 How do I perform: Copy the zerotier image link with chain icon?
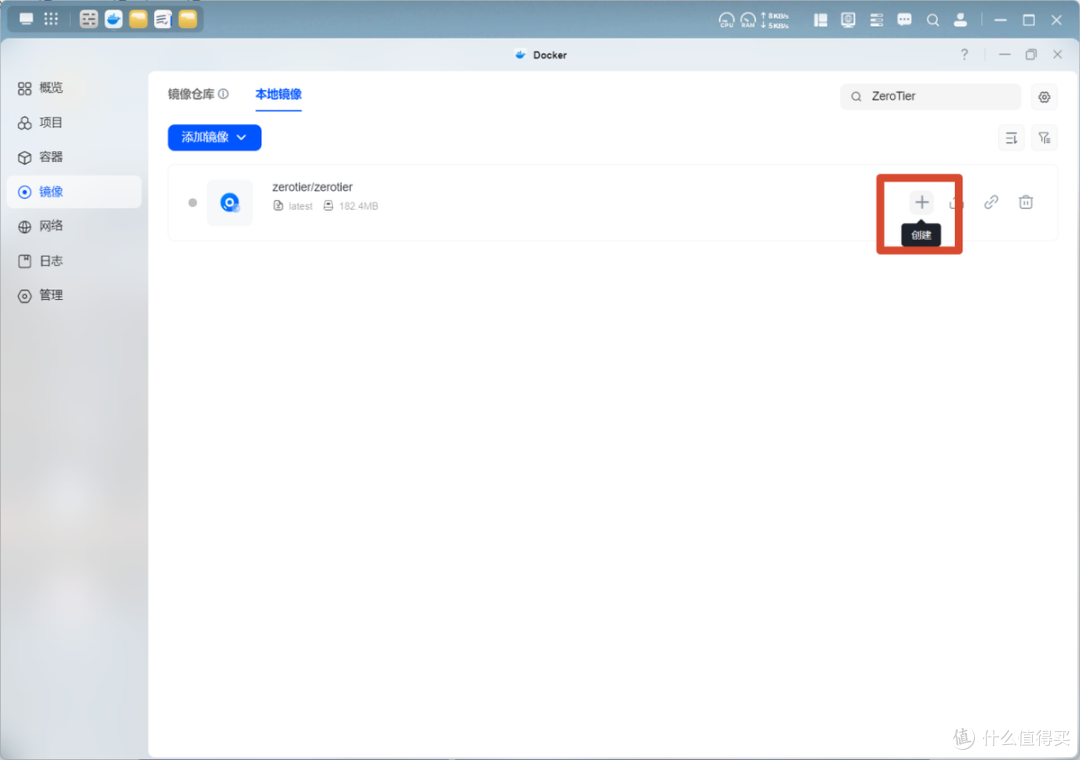pos(991,203)
